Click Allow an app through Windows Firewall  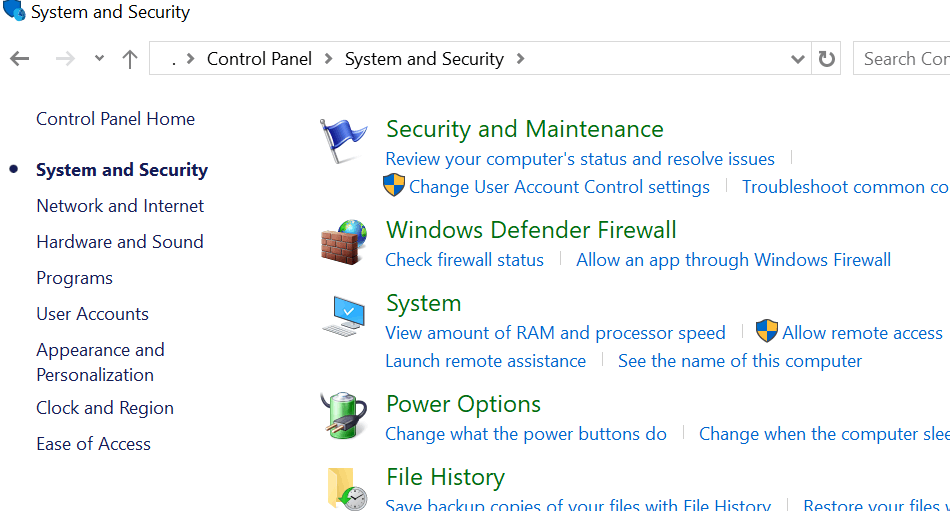pyautogui.click(x=734, y=259)
